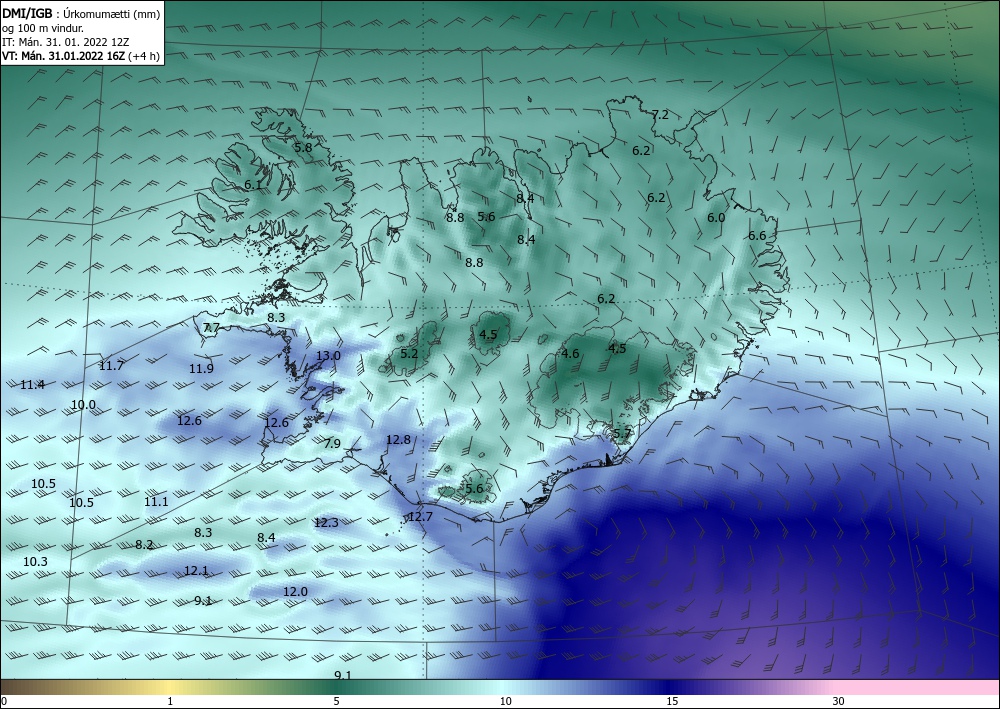Click the 12.0 value on the map

point(295,592)
